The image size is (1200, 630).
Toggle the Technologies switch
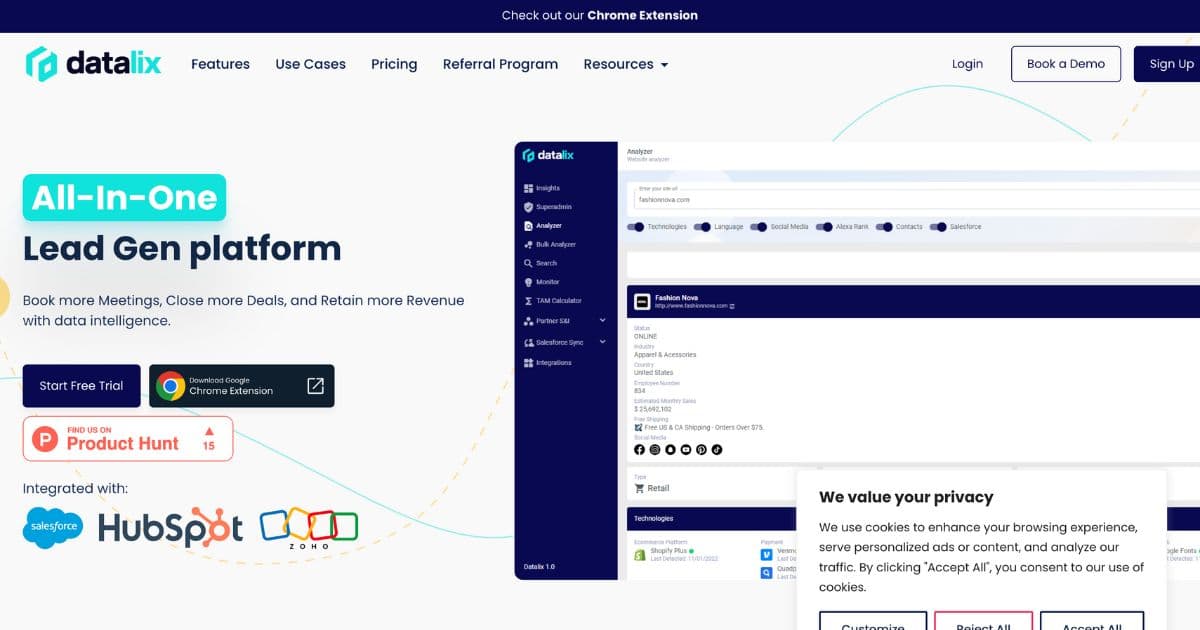pos(636,227)
